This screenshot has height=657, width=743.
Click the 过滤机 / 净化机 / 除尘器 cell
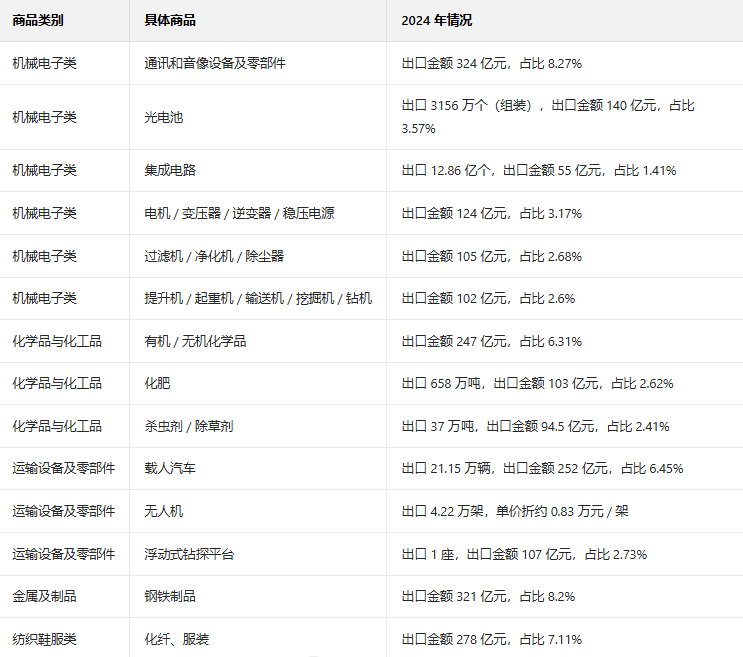point(214,256)
